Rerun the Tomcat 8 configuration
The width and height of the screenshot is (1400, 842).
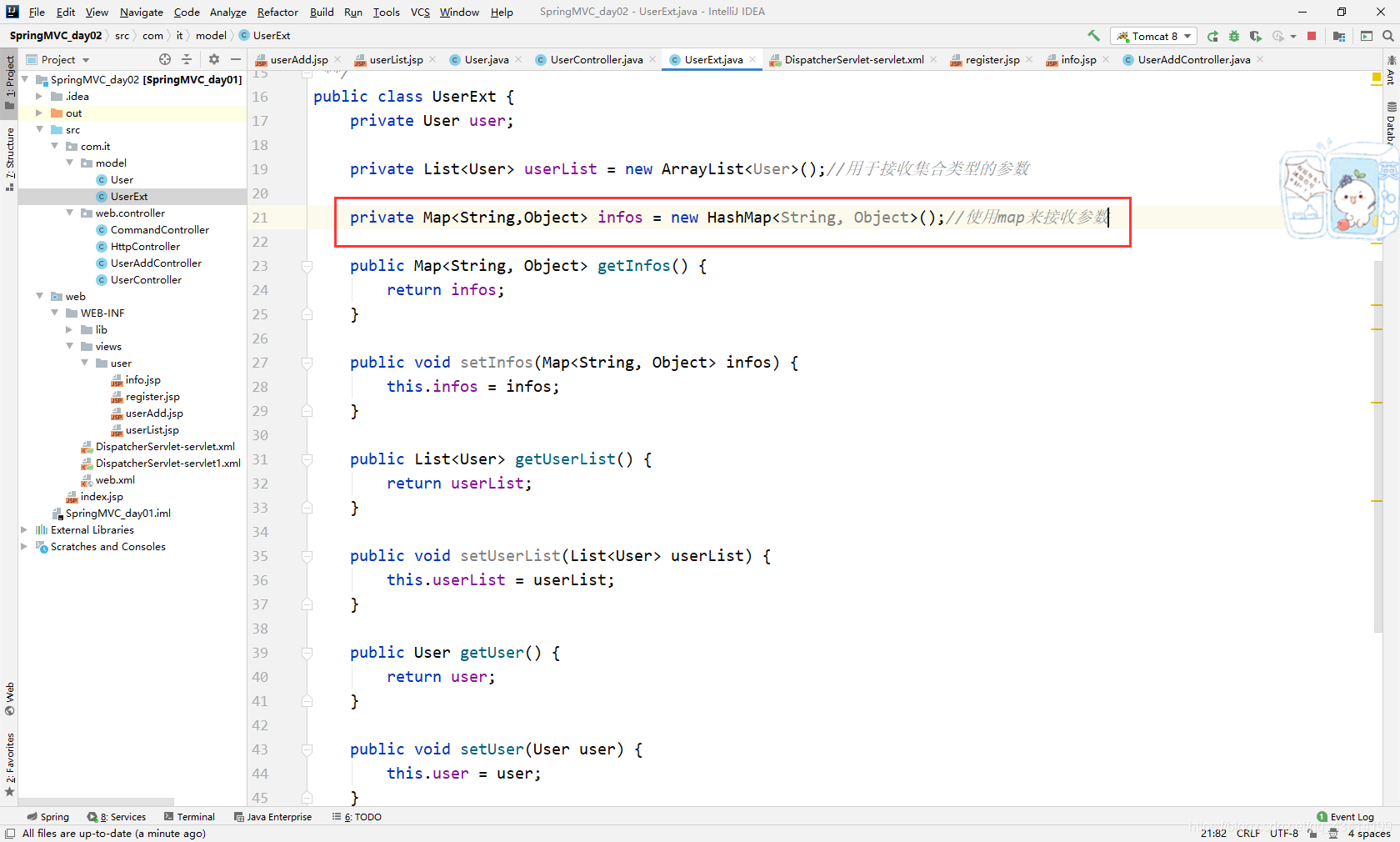coord(1212,36)
